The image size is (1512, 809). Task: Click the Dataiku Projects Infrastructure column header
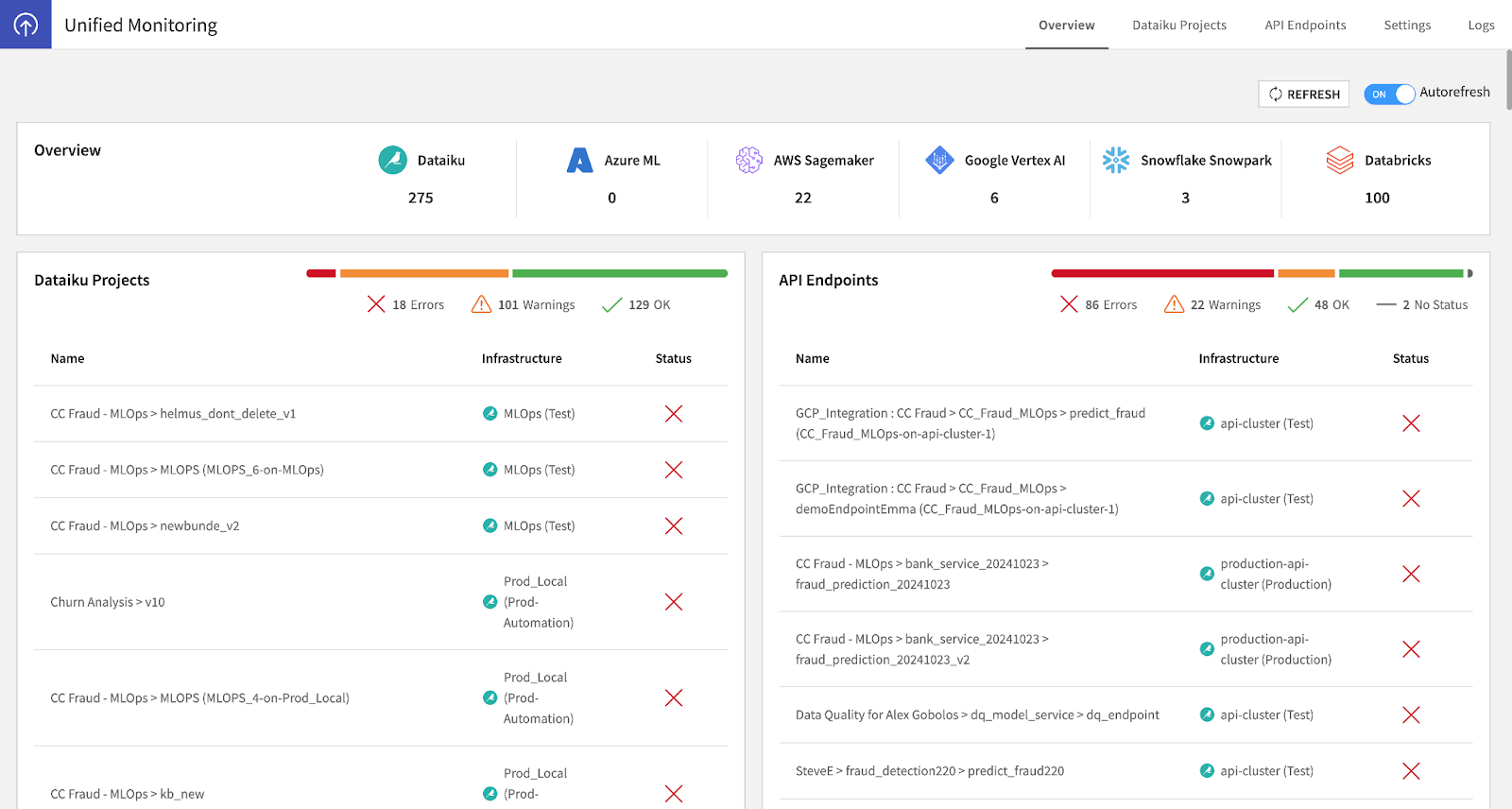(x=522, y=358)
